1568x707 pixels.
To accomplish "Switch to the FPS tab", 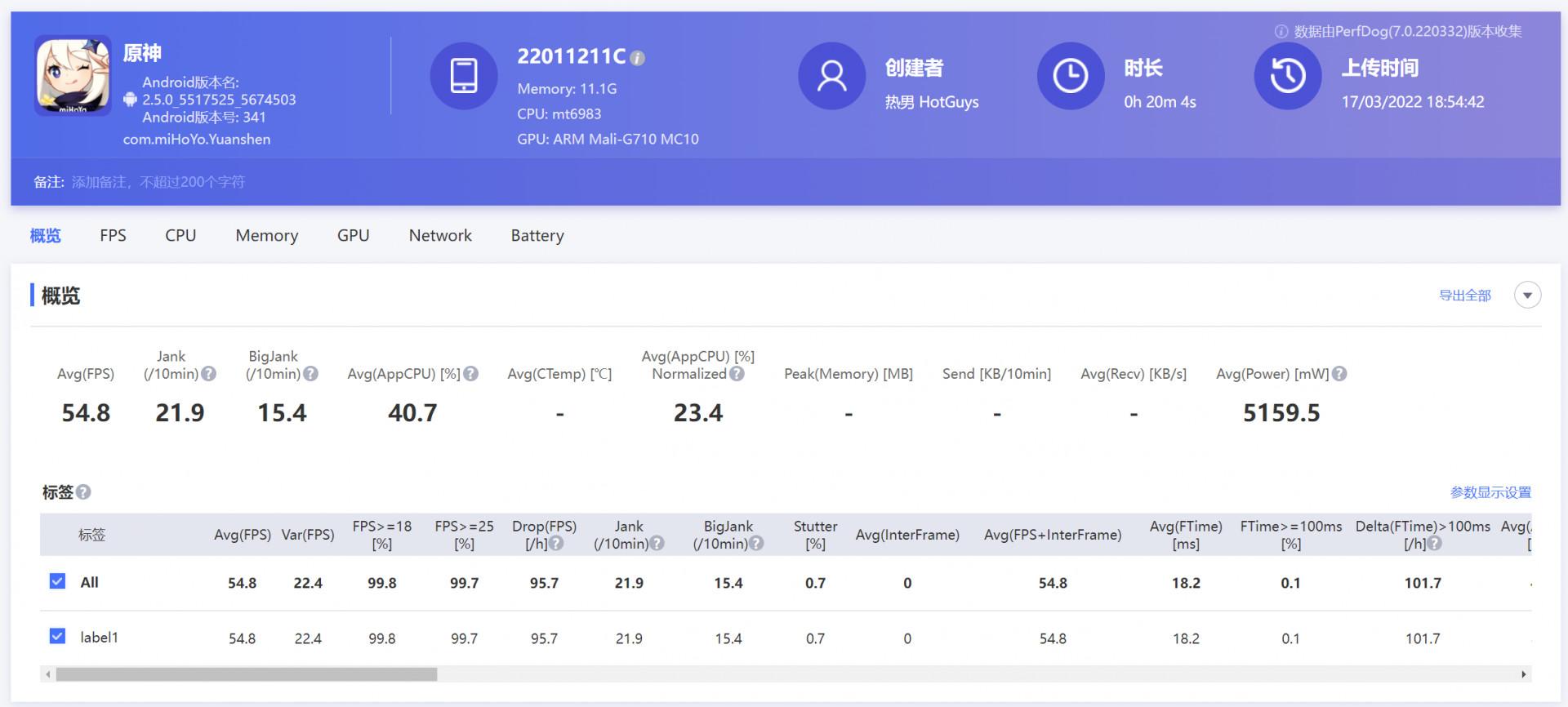I will (x=113, y=236).
